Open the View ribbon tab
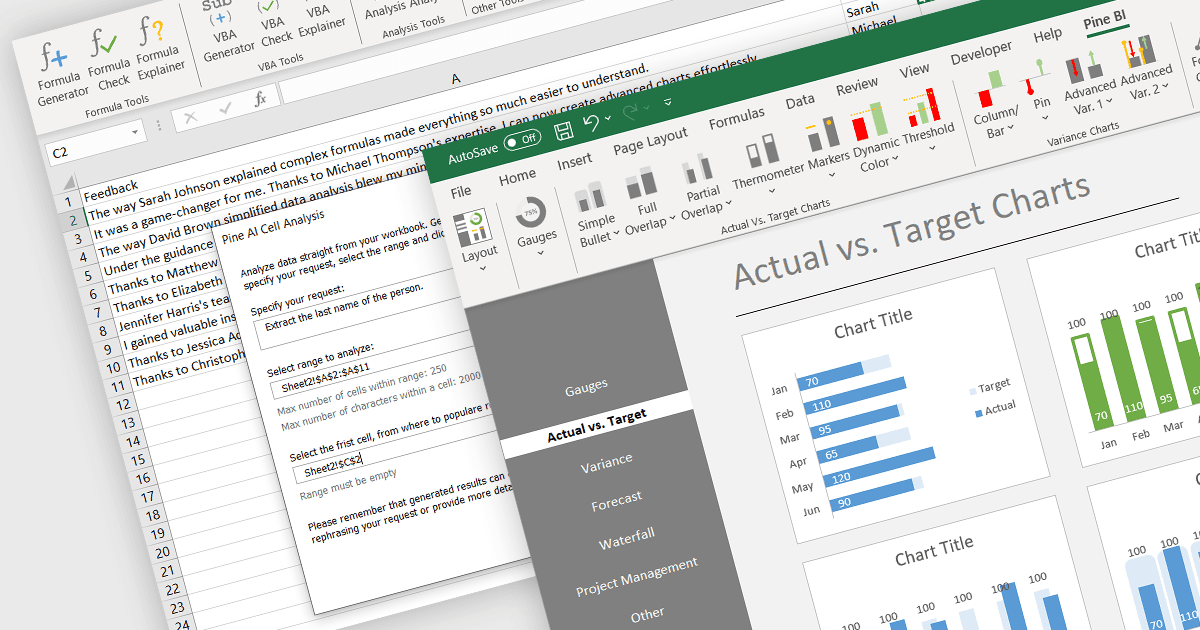Screen dimensions: 1200x630 point(914,71)
